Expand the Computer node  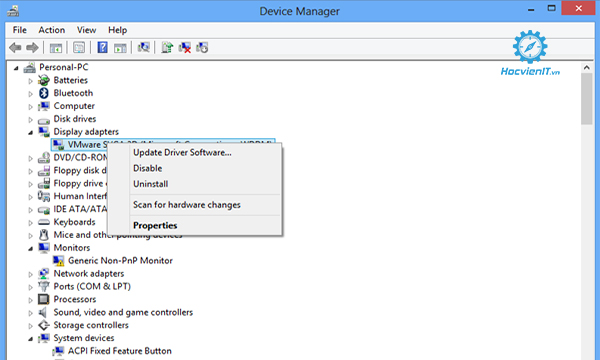pos(31,107)
